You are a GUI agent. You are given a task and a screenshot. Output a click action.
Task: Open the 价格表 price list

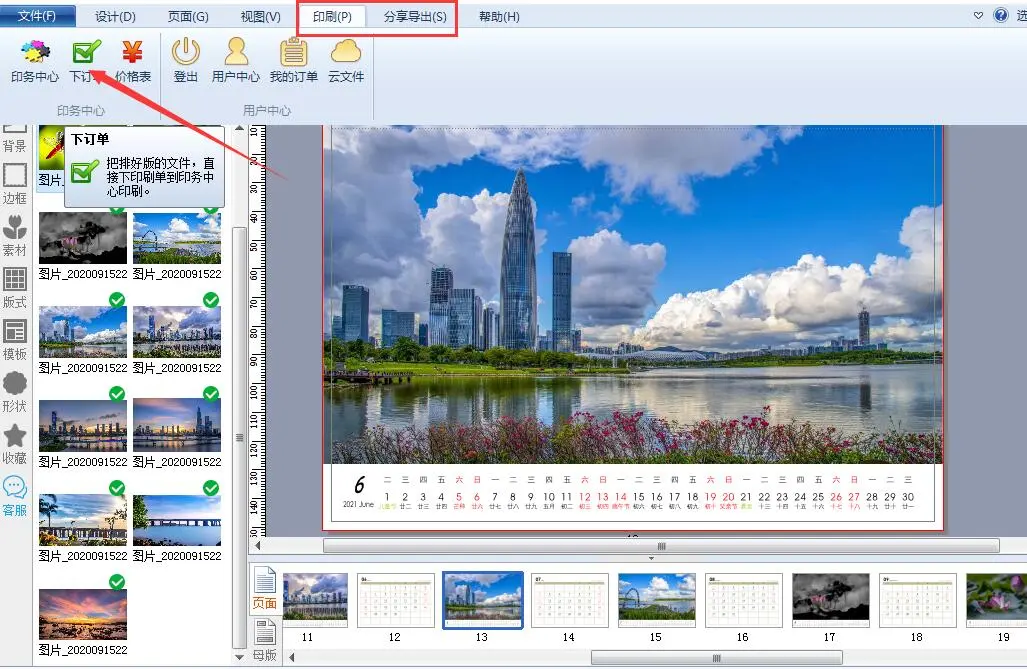click(132, 58)
